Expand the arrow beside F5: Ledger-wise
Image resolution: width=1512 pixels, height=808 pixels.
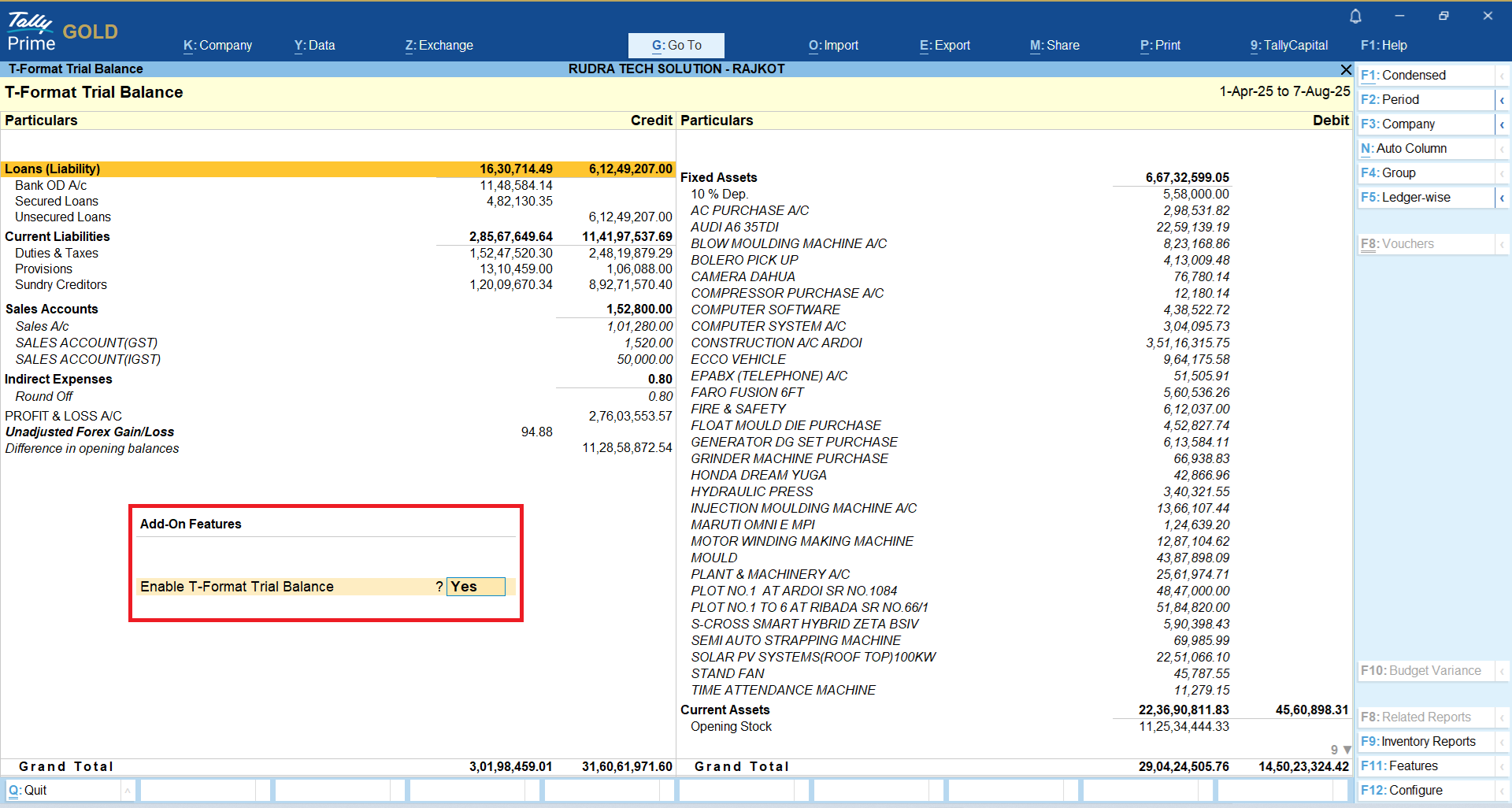pos(1502,198)
